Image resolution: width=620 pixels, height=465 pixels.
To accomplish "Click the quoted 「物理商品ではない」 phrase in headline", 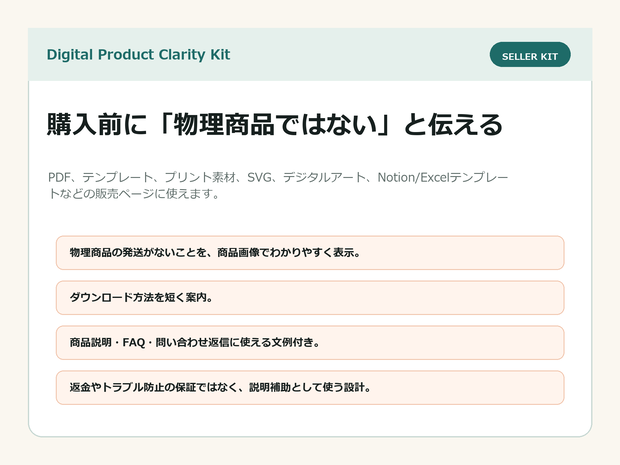I will coord(275,124).
